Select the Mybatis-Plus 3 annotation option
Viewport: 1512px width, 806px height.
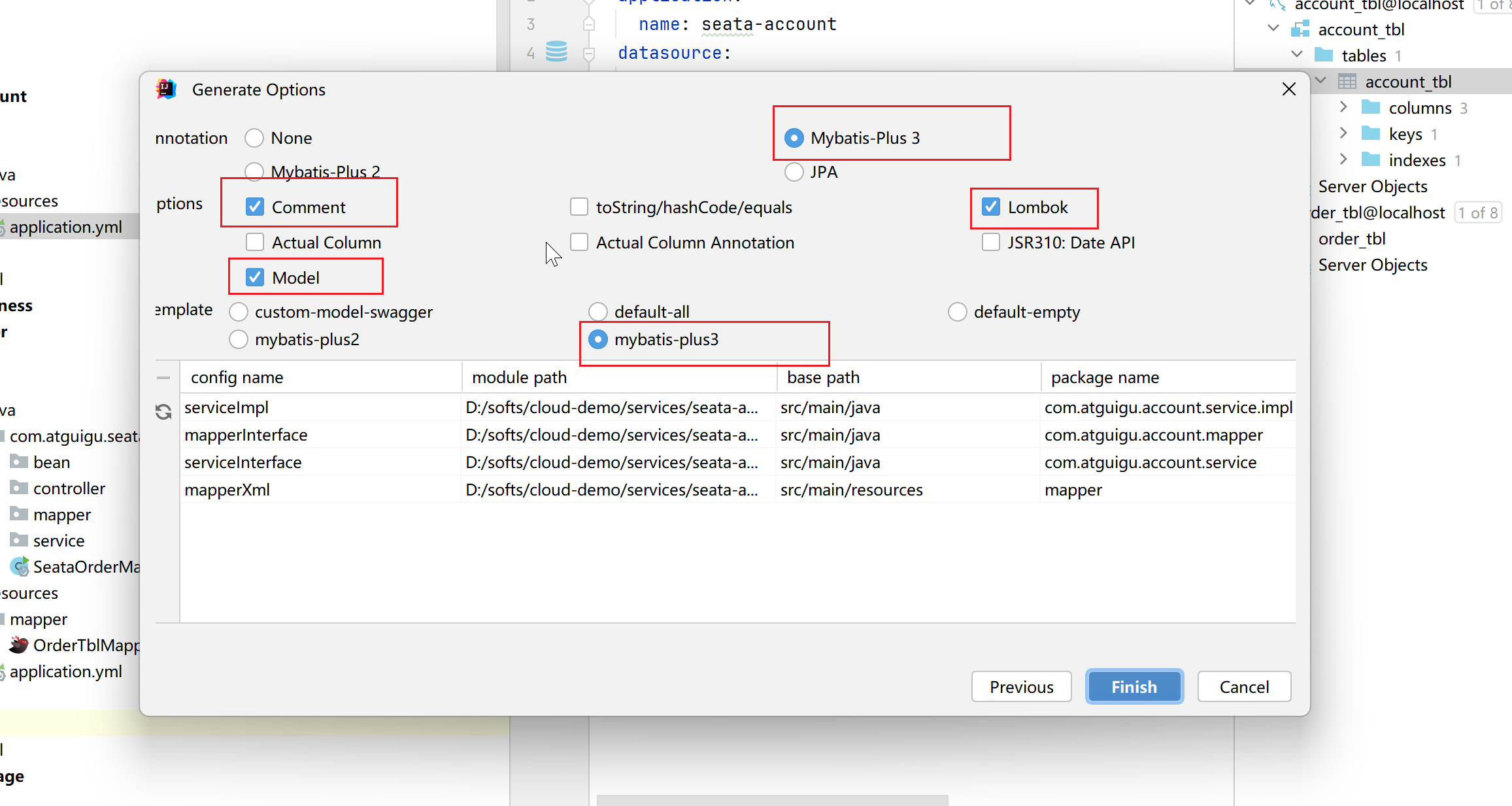coord(794,138)
